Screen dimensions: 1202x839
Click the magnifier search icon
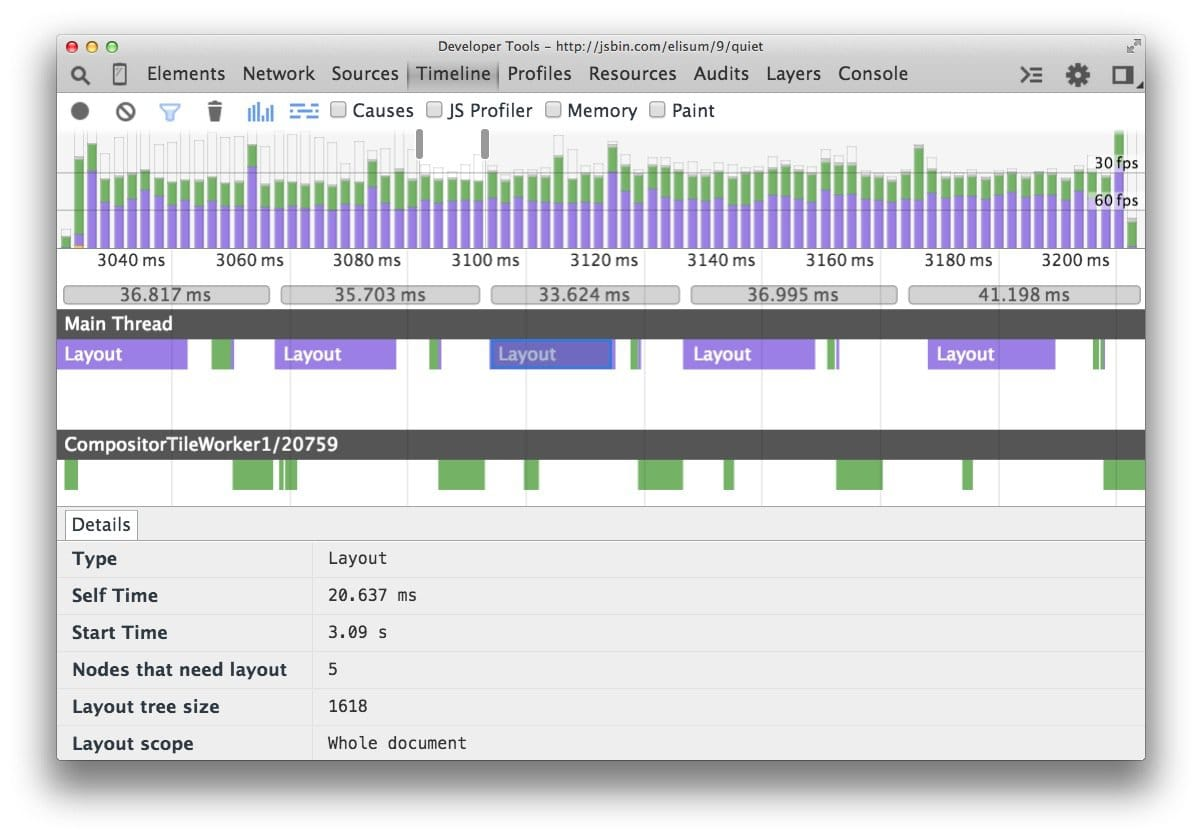point(80,75)
